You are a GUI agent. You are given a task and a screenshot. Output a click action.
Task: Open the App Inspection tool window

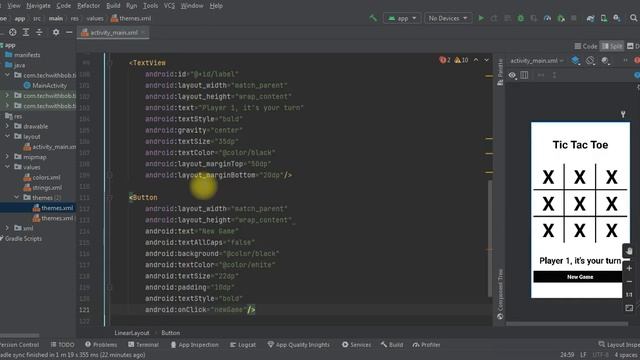[x=194, y=345]
